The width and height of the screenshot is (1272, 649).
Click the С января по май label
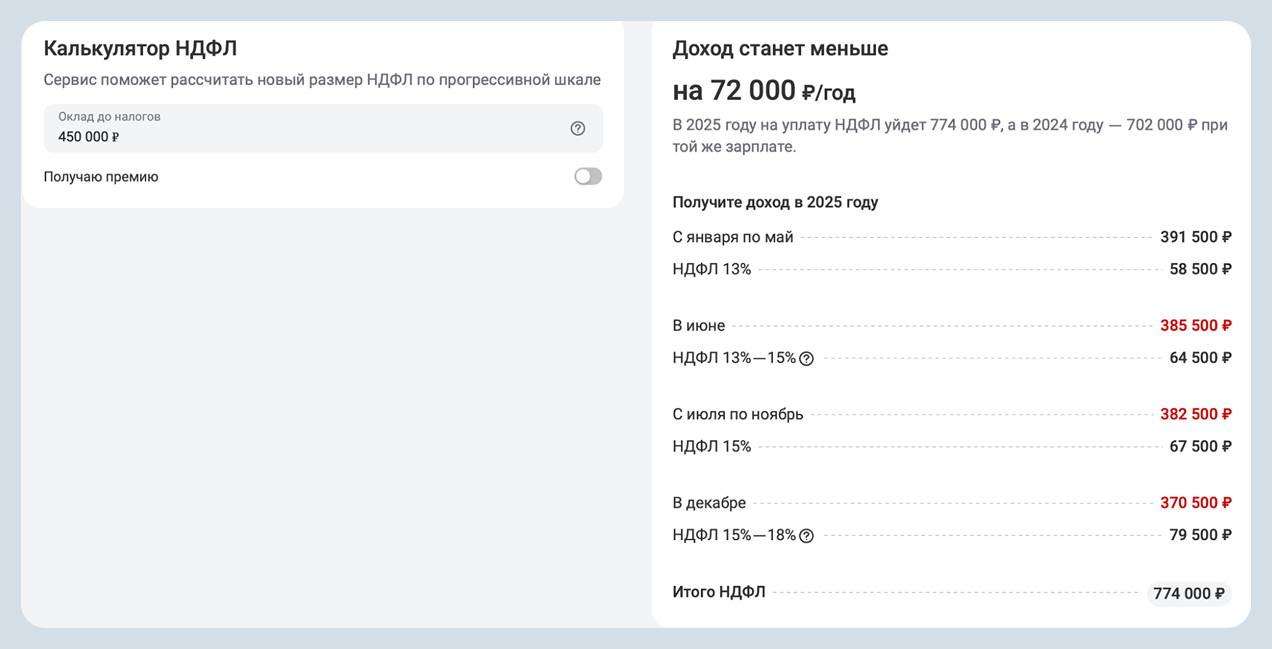coord(733,237)
